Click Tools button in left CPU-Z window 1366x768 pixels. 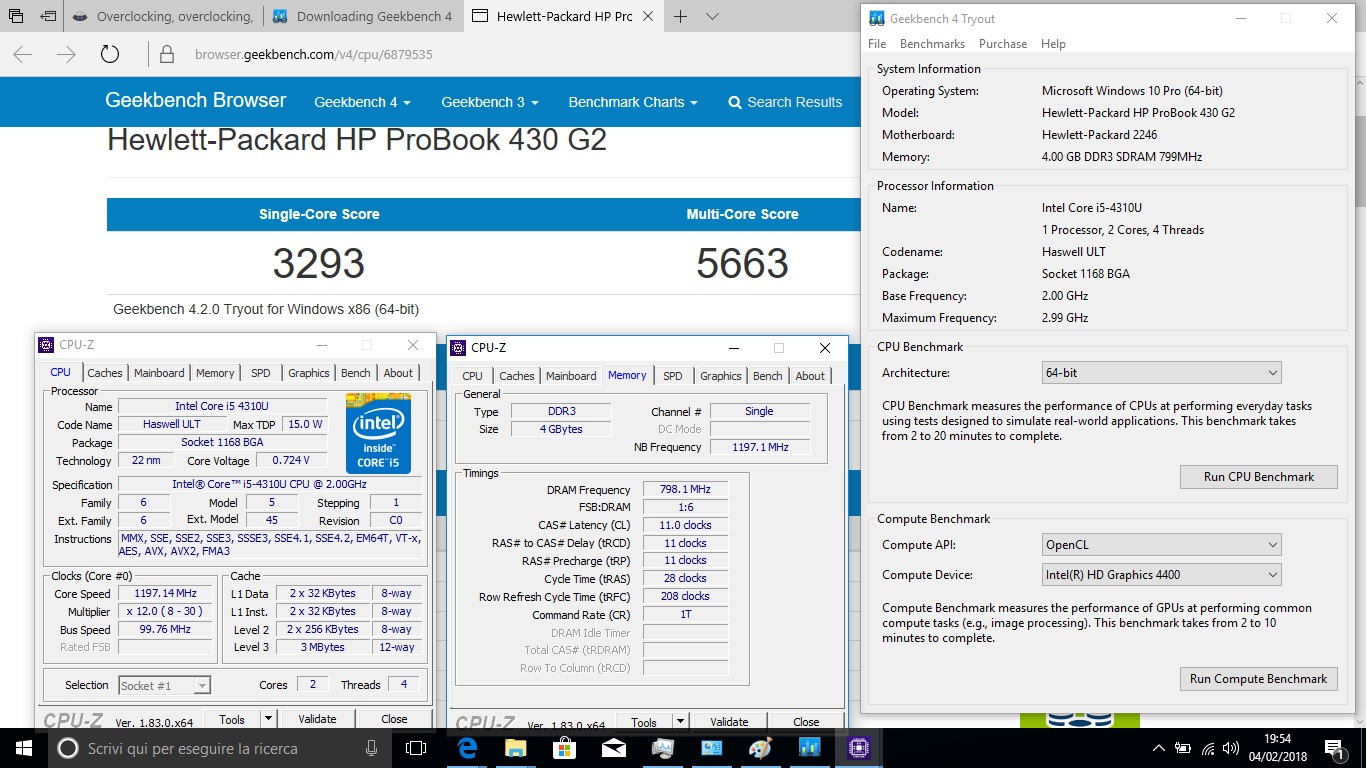[x=232, y=719]
